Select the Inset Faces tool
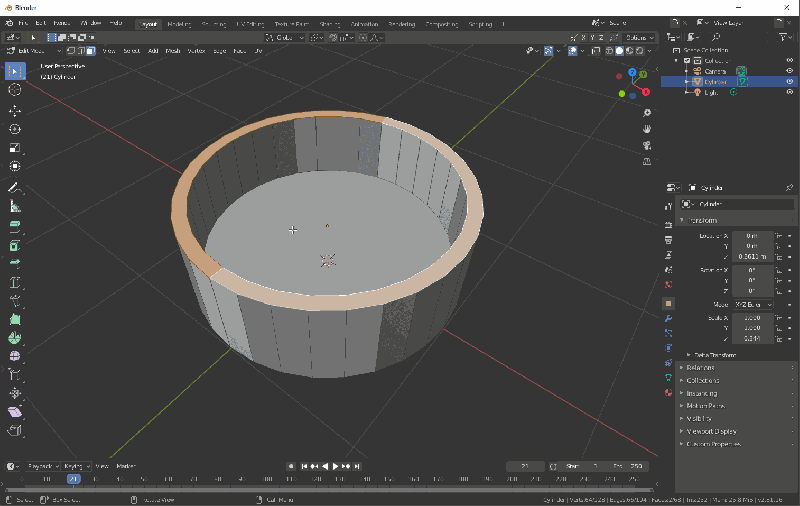Viewport: 800px width, 506px height. click(x=15, y=245)
